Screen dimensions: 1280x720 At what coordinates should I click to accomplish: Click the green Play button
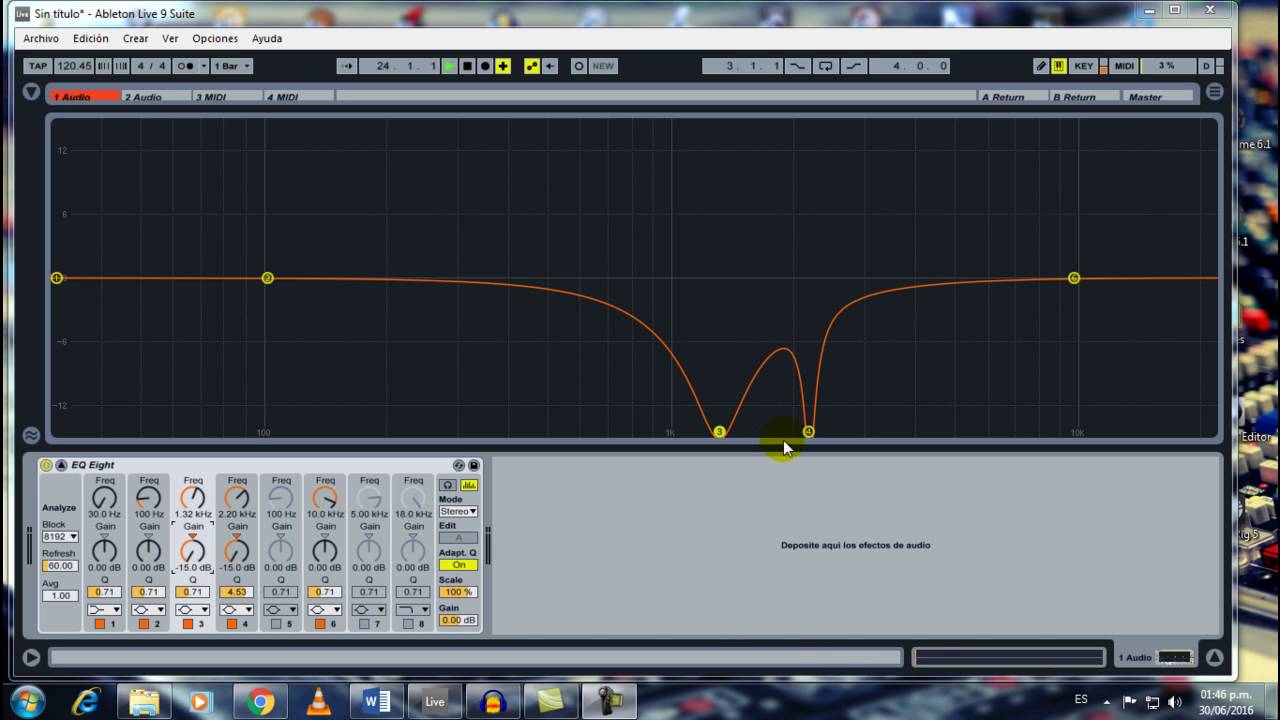449,66
